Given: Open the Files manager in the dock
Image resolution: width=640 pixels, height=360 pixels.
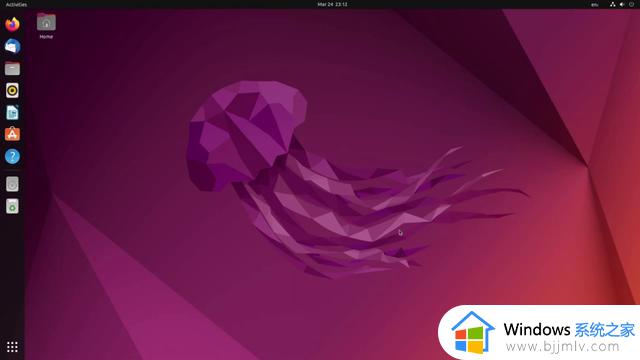Looking at the screenshot, I should point(12,68).
